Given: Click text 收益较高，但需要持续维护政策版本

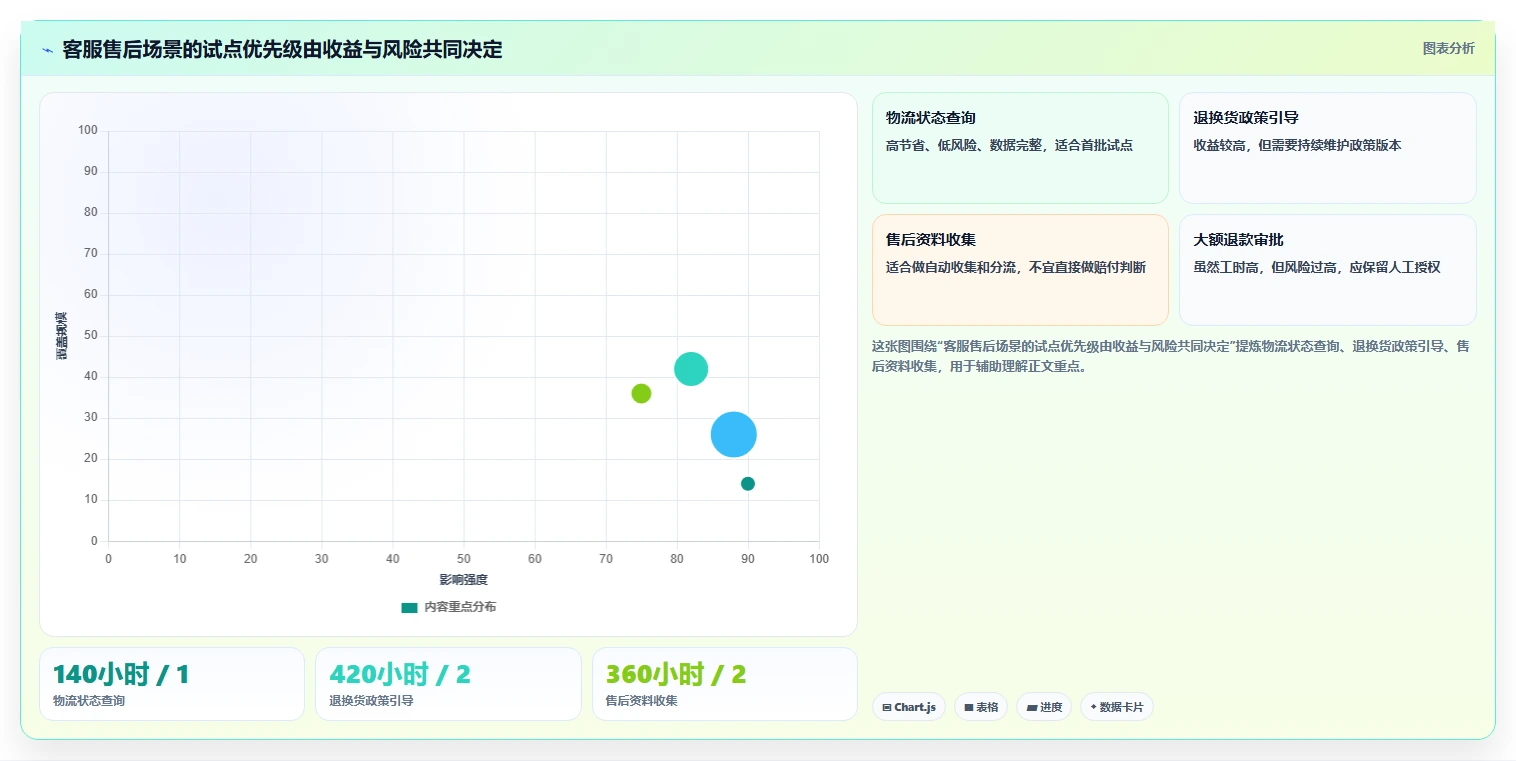Looking at the screenshot, I should (x=1297, y=145).
